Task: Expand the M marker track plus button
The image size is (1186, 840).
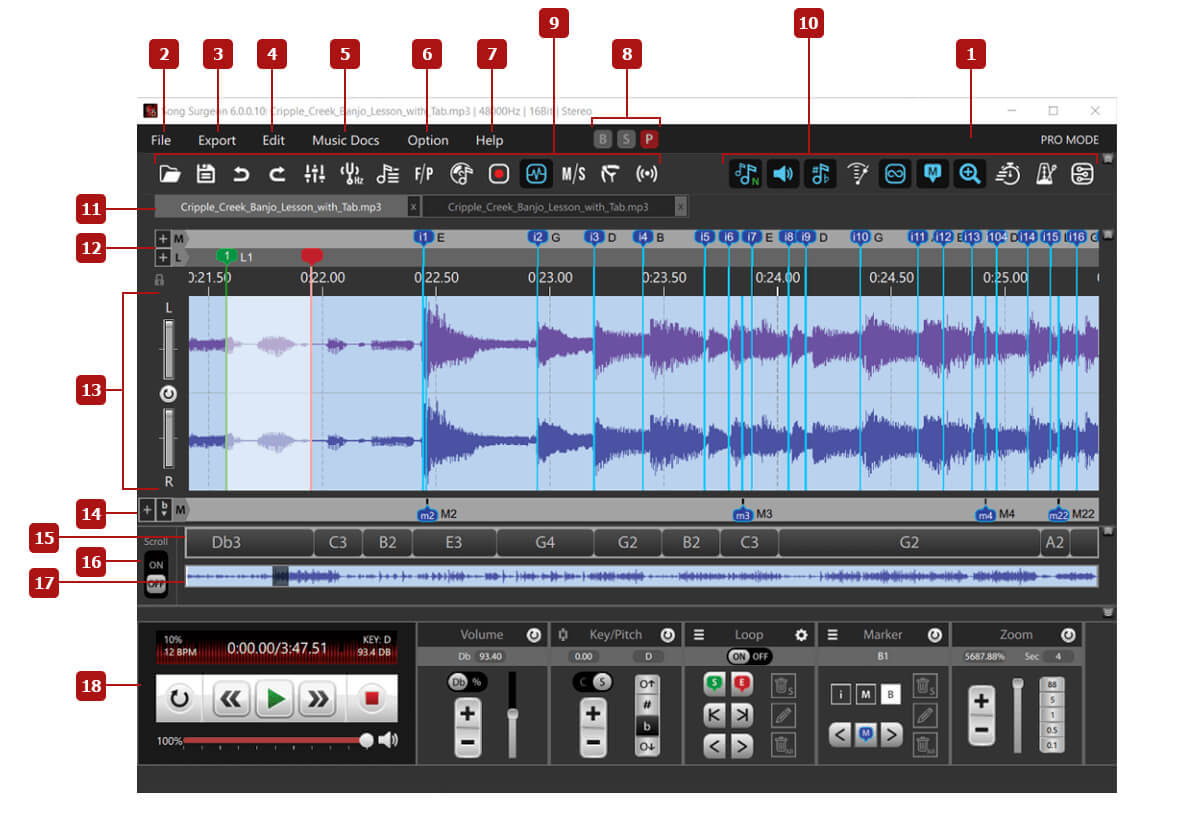Action: 163,239
